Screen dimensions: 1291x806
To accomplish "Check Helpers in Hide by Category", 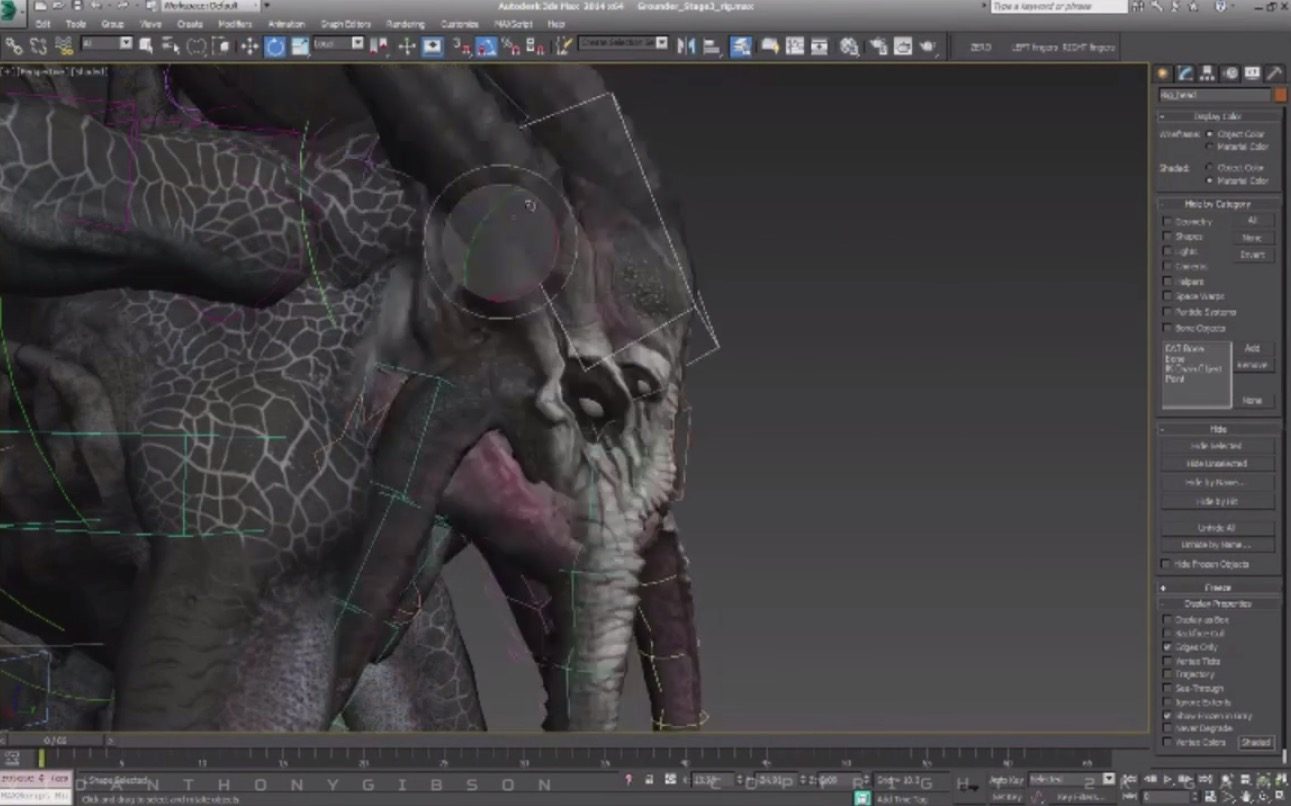I will 1167,282.
